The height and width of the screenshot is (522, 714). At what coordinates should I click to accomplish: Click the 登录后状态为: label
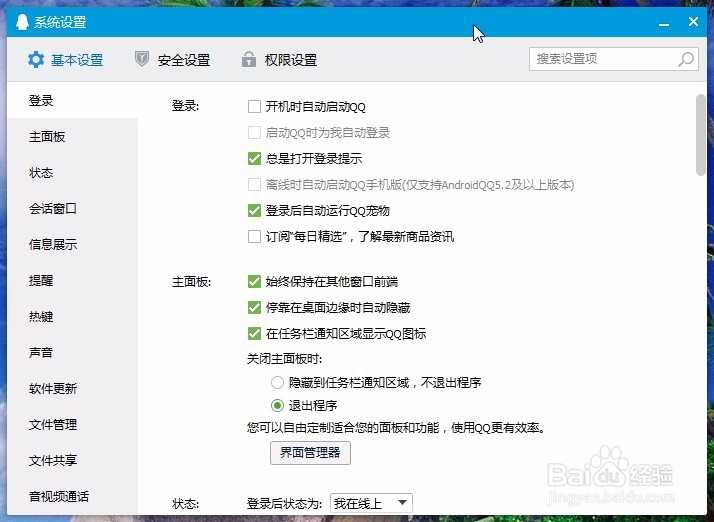click(285, 504)
